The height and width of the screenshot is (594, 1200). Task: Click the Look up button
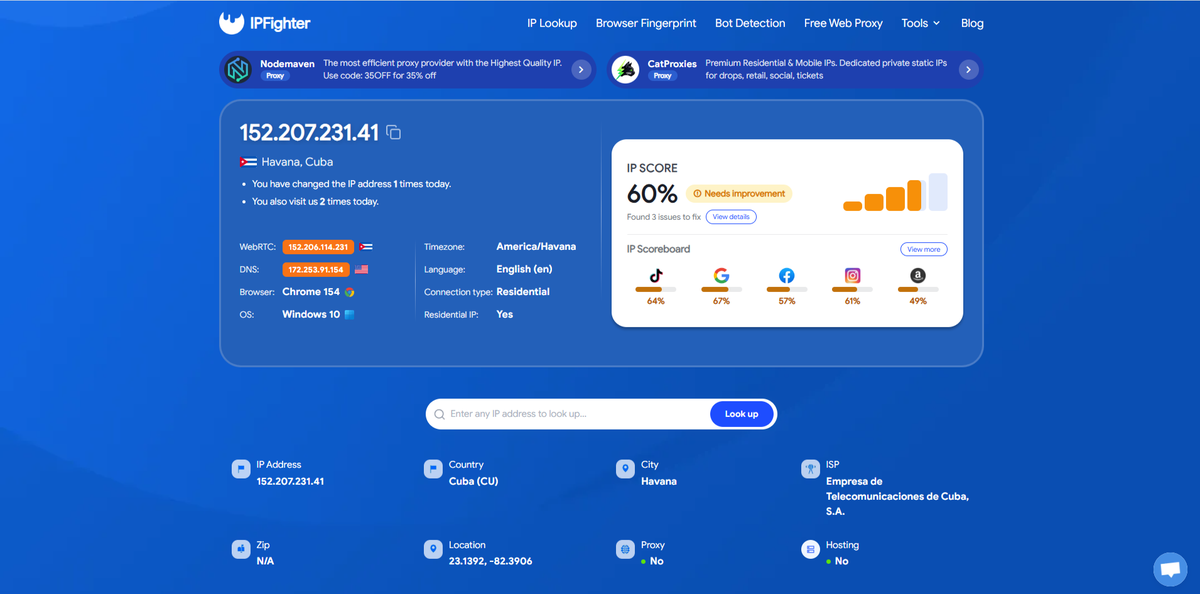(742, 414)
